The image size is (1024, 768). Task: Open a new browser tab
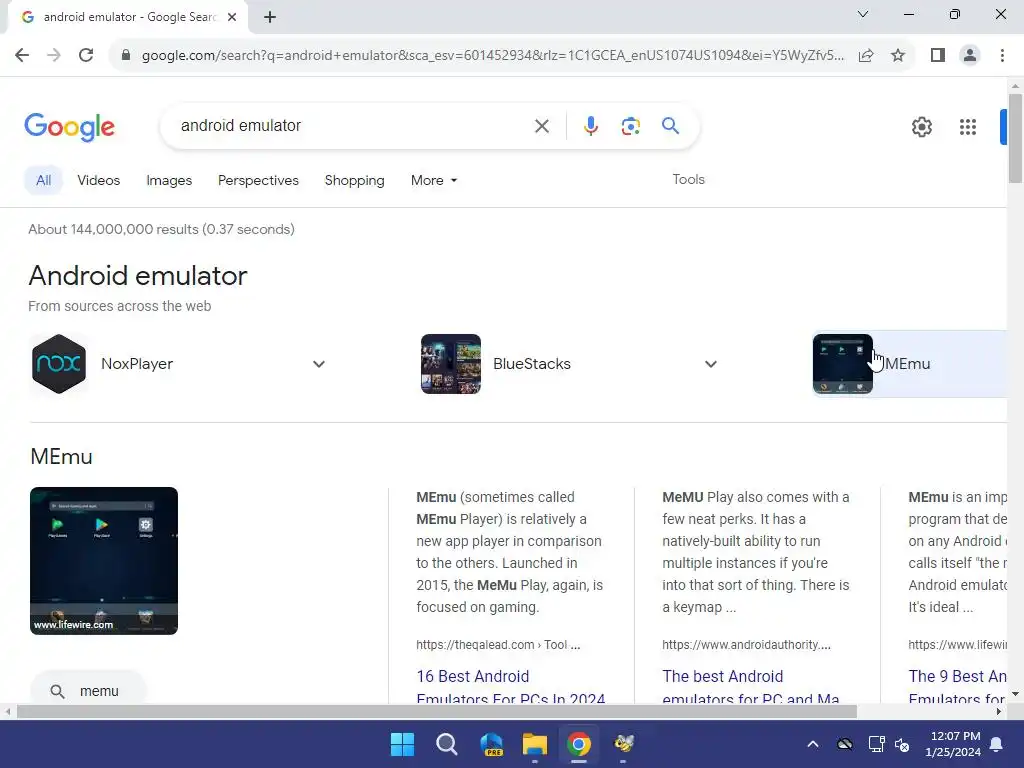[270, 17]
